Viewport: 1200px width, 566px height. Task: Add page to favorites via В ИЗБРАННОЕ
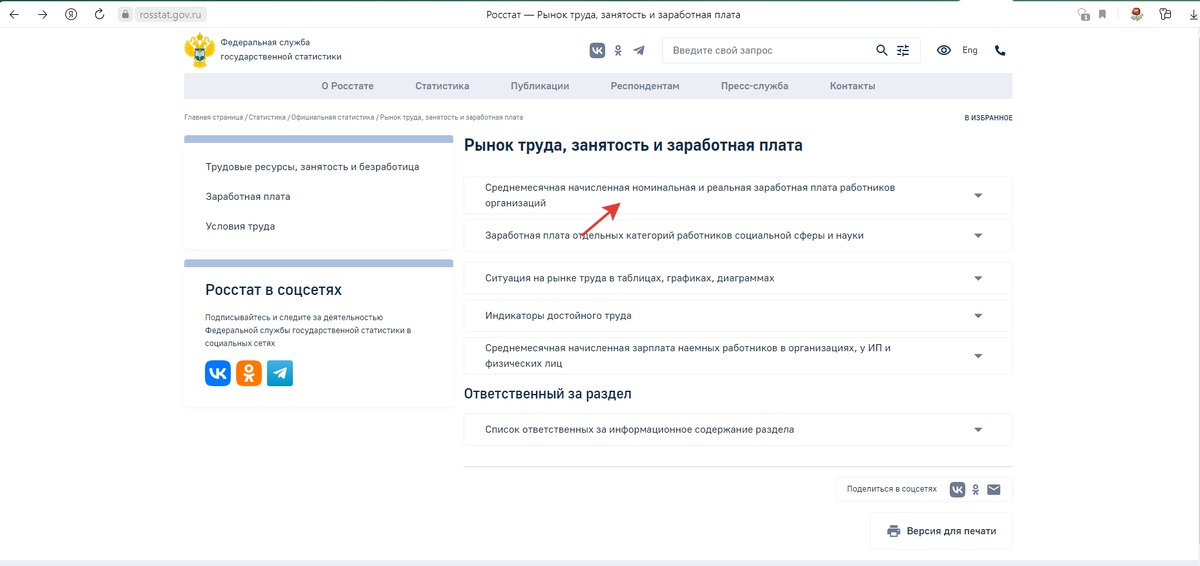click(988, 118)
